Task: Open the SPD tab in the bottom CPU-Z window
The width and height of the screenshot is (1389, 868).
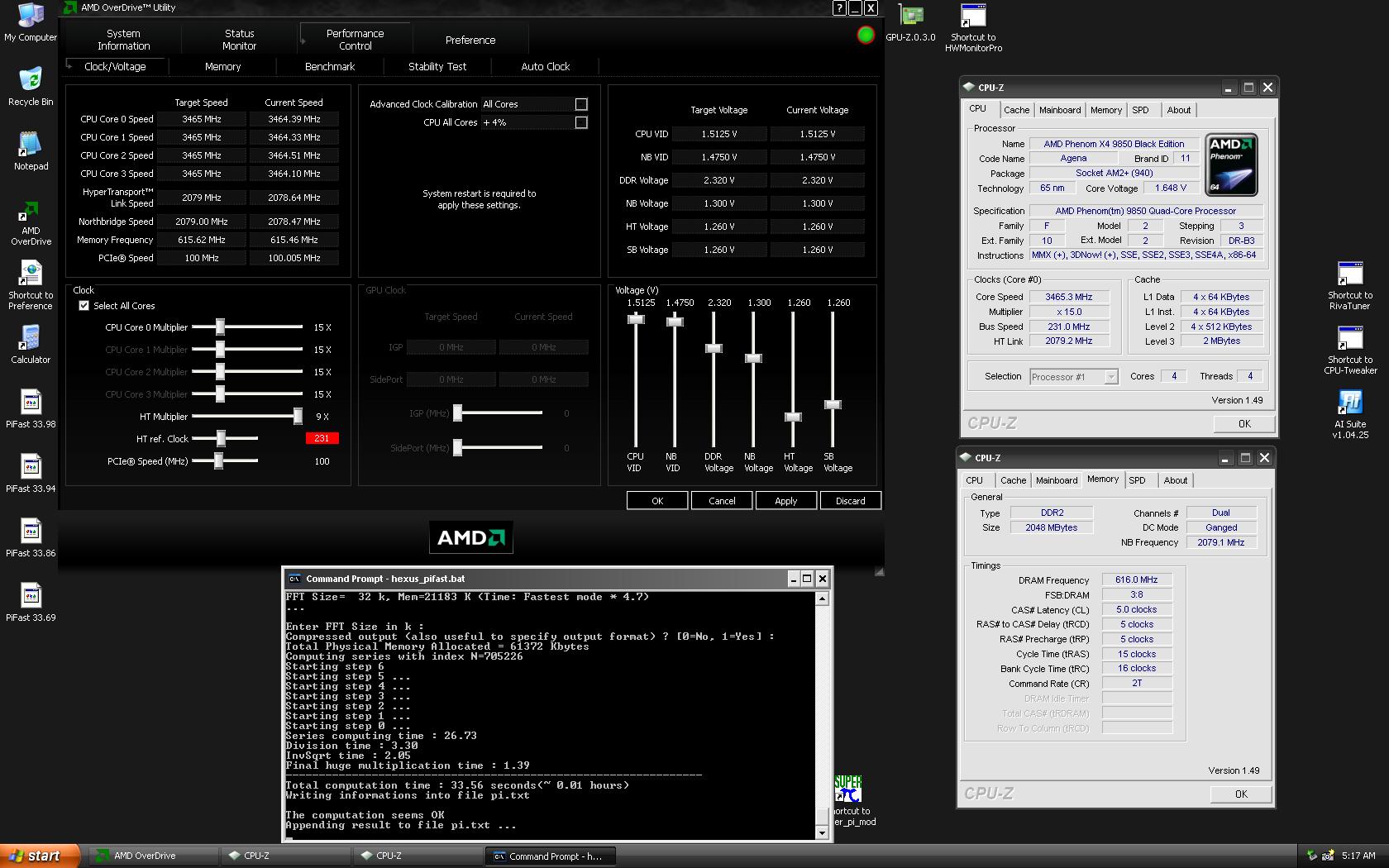Action: coord(1137,480)
